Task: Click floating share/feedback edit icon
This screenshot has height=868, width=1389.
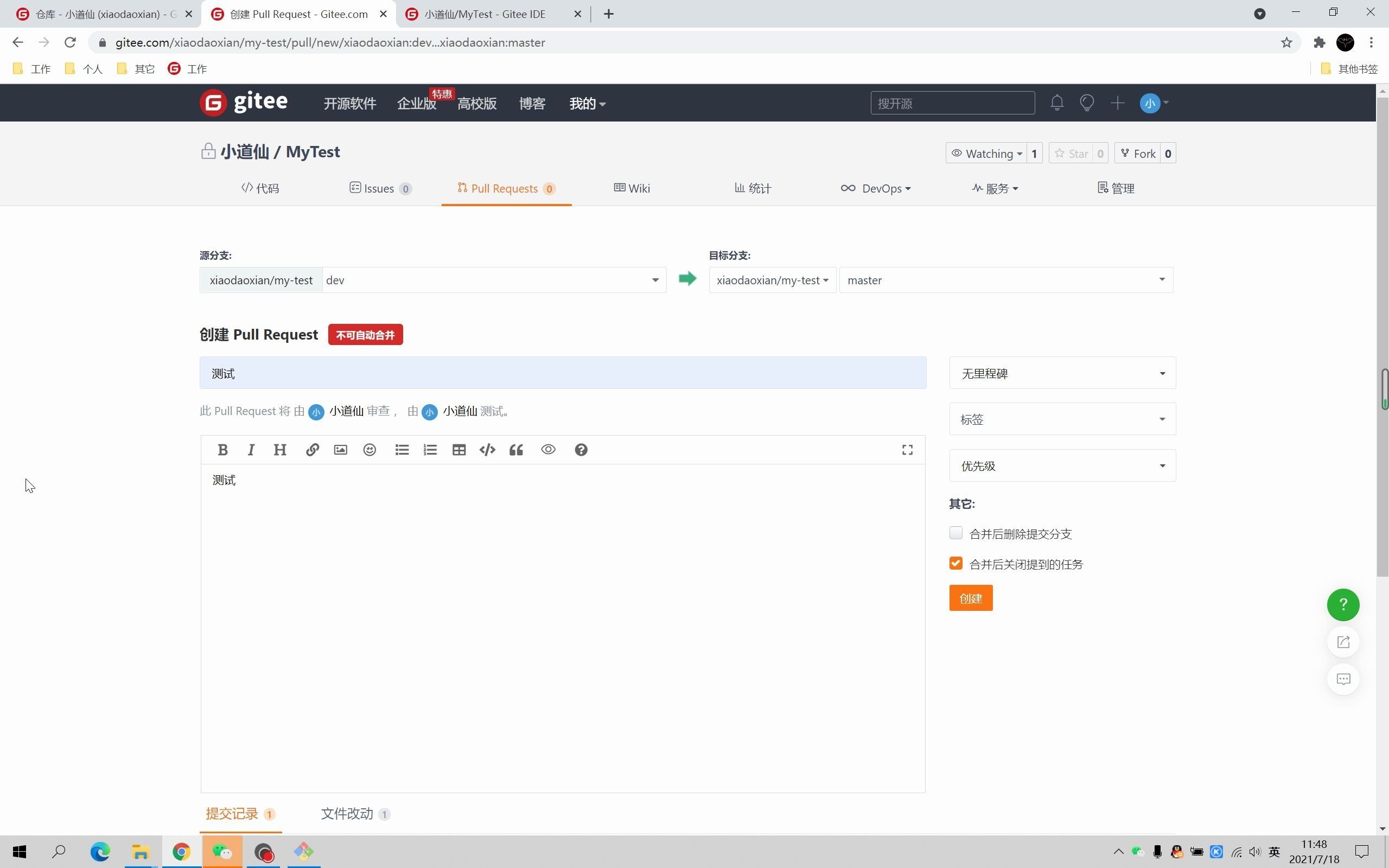Action: click(1343, 642)
